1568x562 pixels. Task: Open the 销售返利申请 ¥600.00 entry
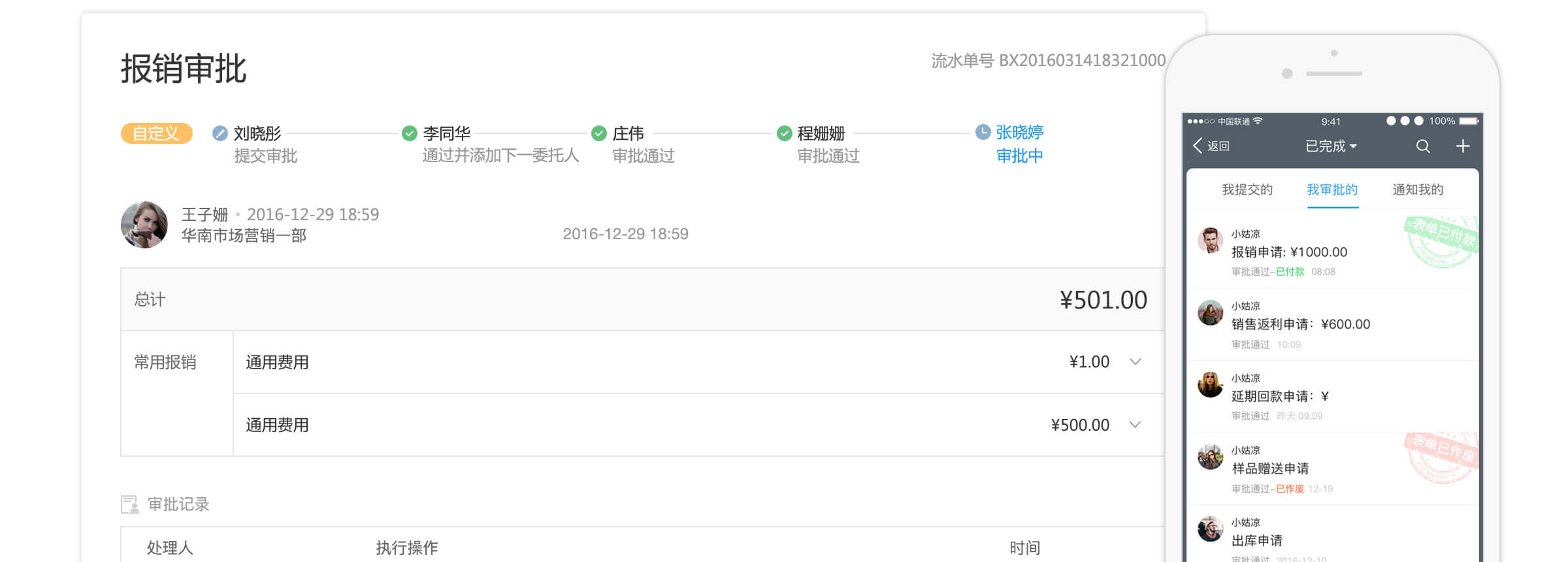tap(1300, 324)
